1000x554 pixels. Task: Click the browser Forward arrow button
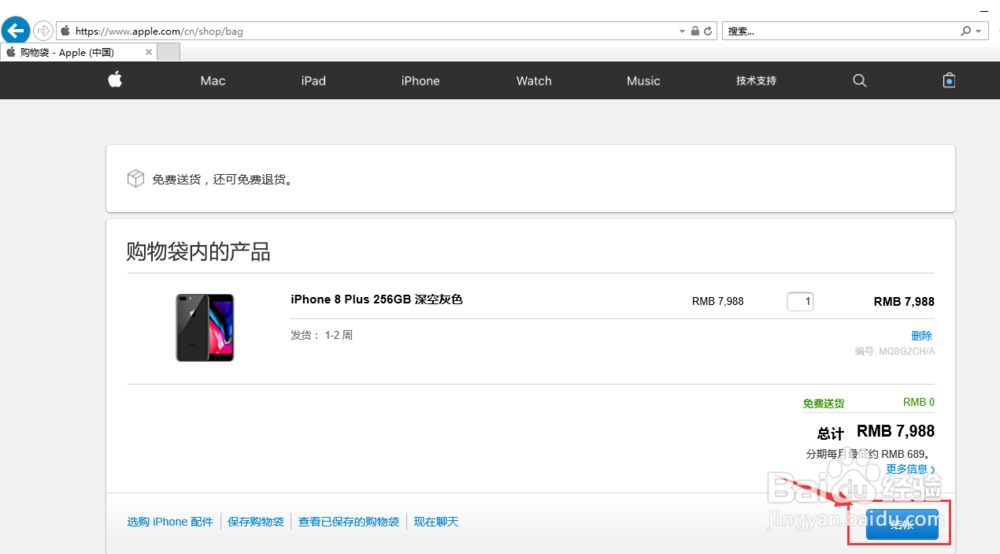tap(43, 31)
